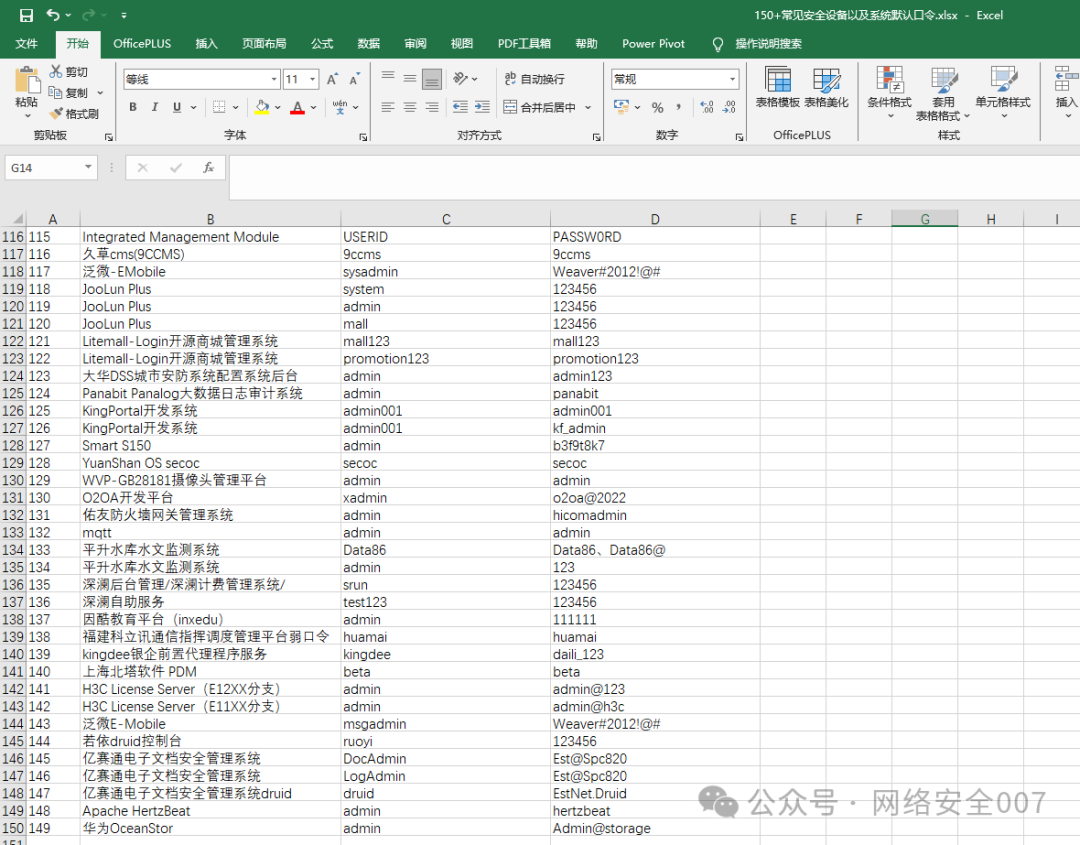
Task: Switch to the 公式 tab
Action: 322,43
